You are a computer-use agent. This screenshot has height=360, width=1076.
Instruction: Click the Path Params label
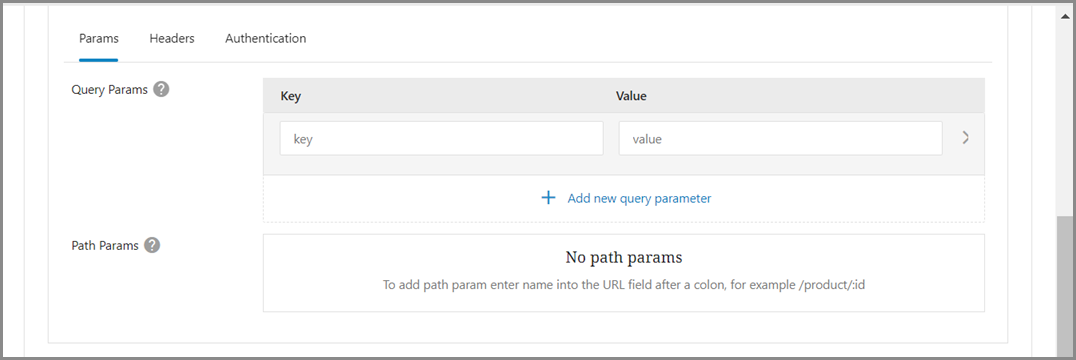tap(105, 245)
